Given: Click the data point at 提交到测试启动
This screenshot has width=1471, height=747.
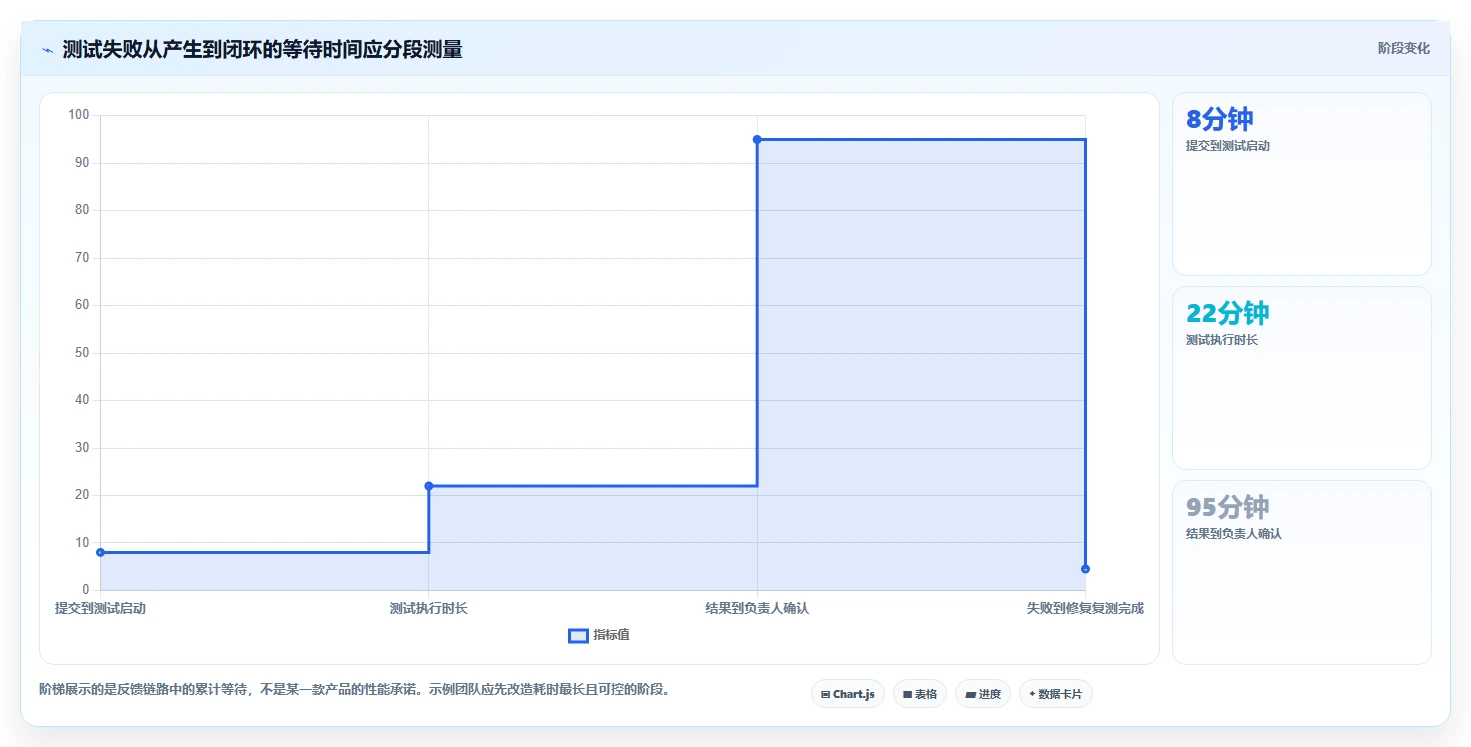Looking at the screenshot, I should (x=100, y=552).
